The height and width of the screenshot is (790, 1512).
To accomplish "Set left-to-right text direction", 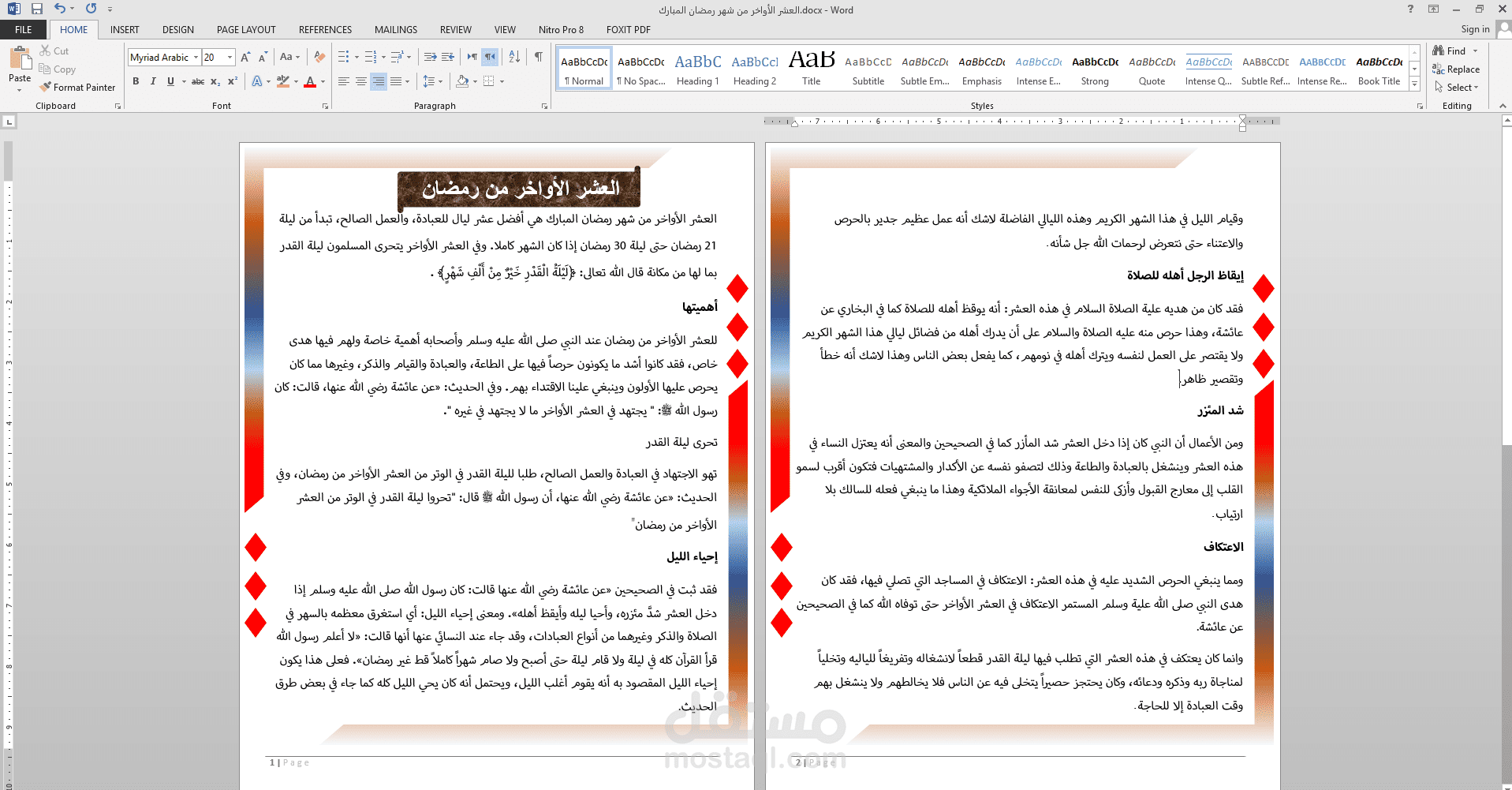I will 472,58.
